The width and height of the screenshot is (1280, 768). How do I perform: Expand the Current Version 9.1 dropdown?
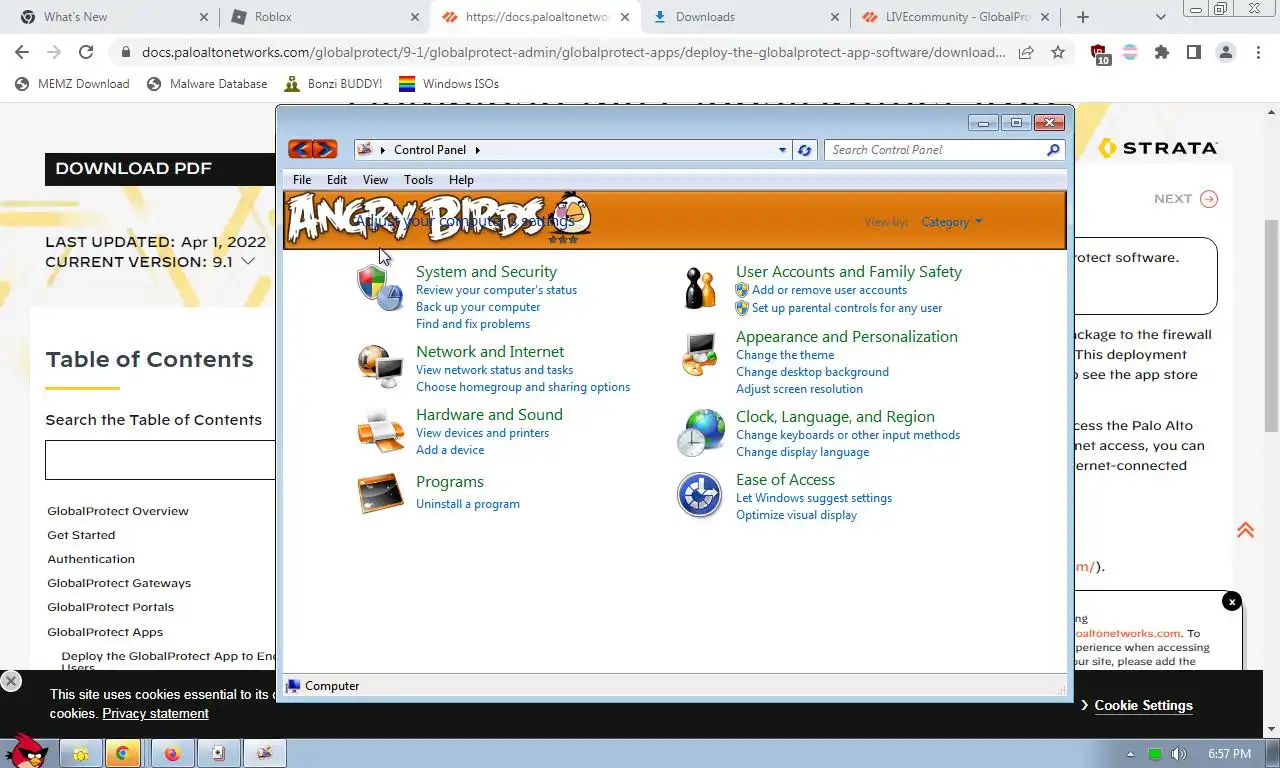(x=247, y=262)
